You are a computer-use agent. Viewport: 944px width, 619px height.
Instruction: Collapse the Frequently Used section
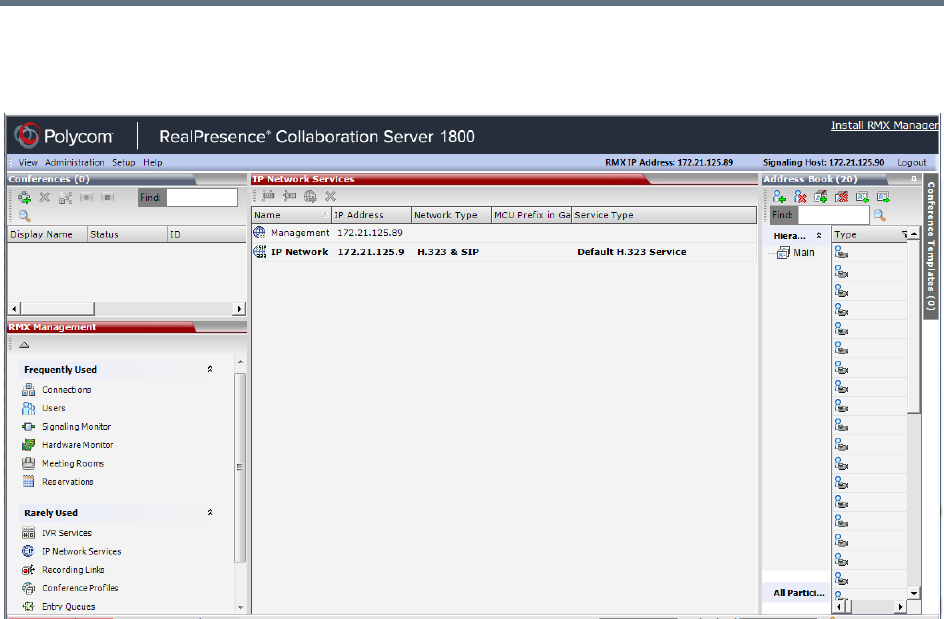pyautogui.click(x=210, y=369)
